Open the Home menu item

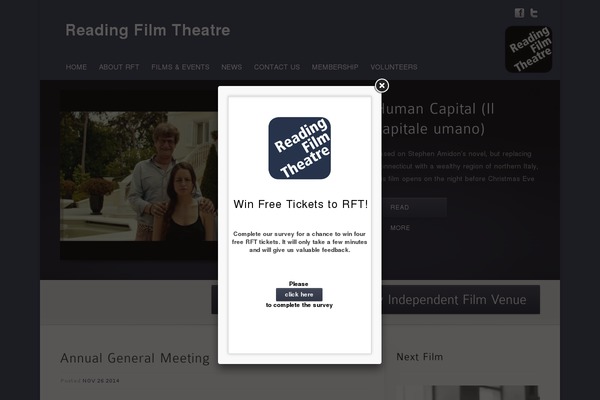pos(76,67)
